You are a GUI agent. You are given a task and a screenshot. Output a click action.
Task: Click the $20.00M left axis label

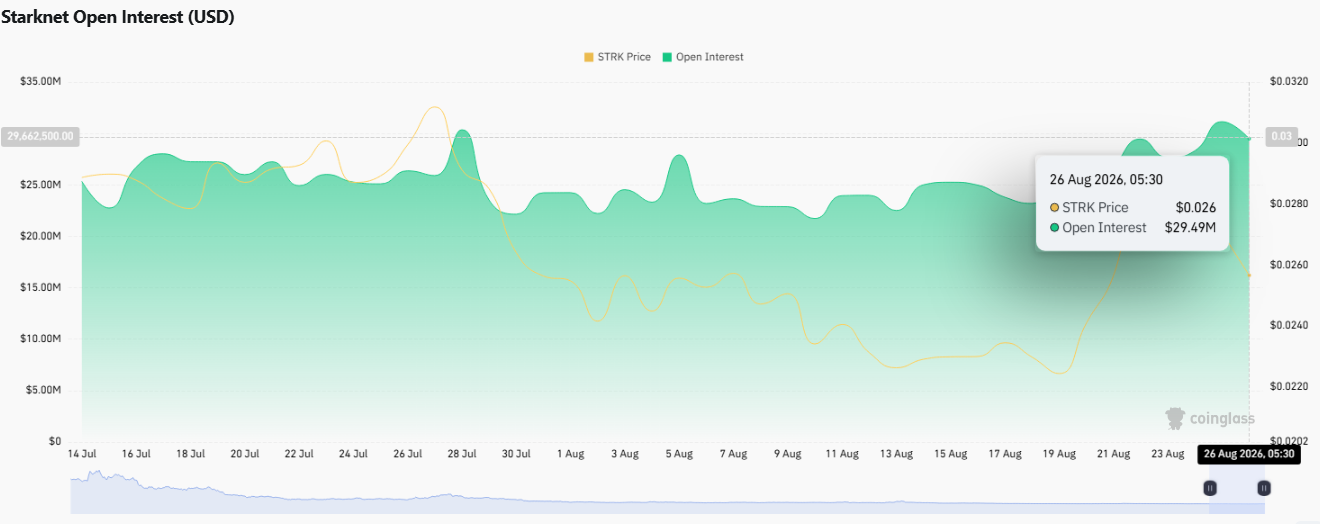point(40,236)
